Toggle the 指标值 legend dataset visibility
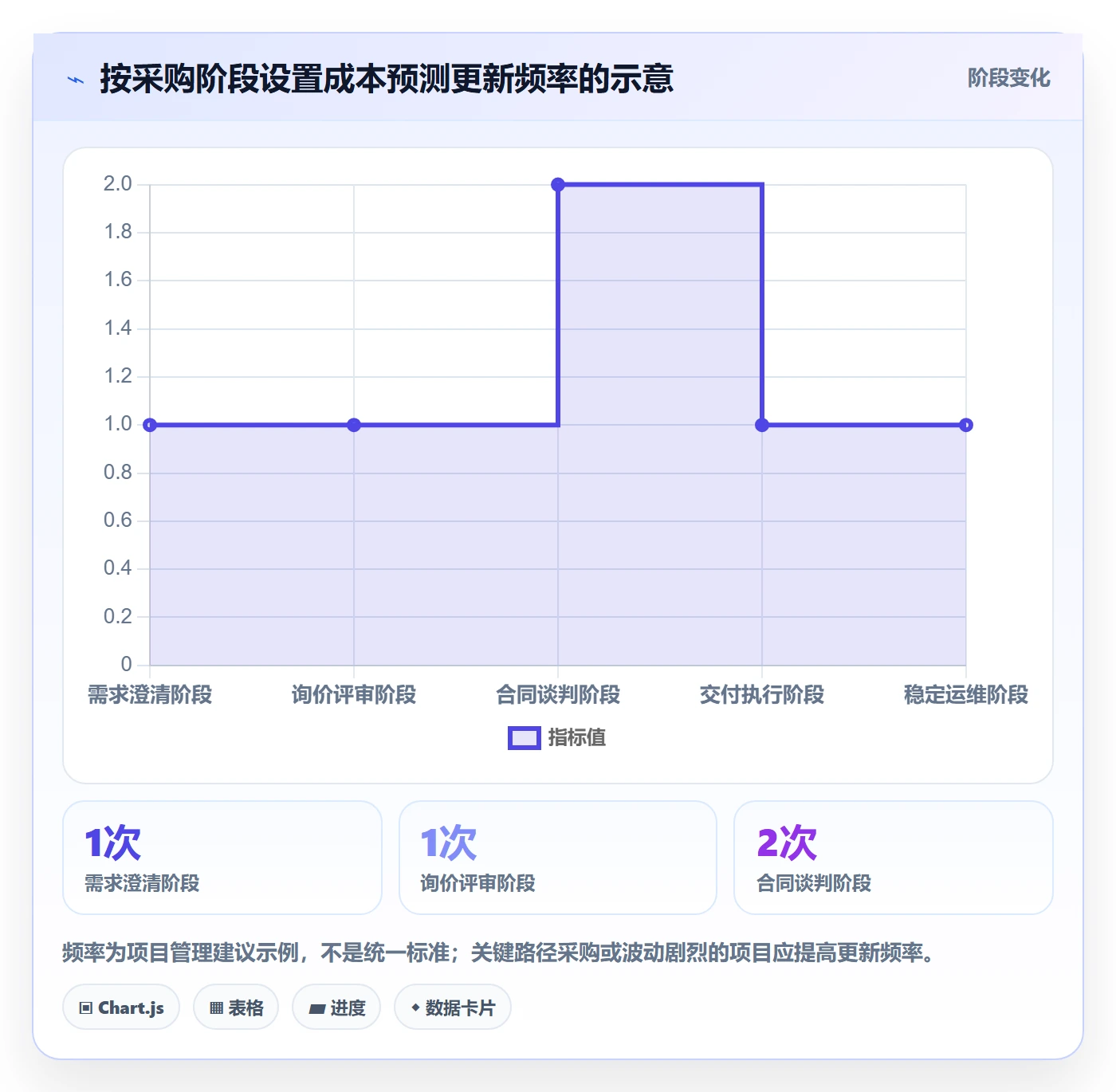This screenshot has width=1116, height=1092. pos(557,738)
